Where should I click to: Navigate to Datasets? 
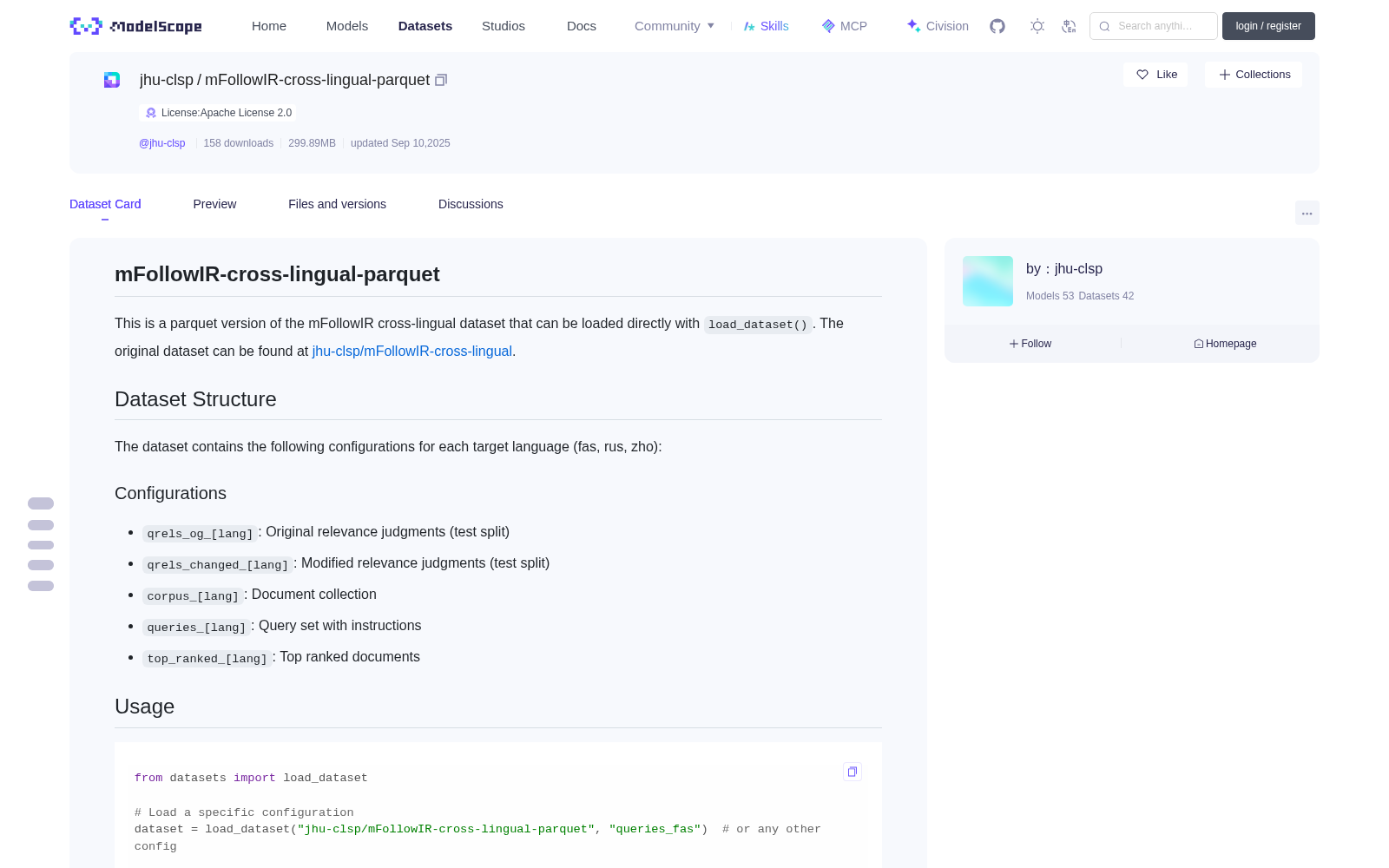click(x=425, y=26)
